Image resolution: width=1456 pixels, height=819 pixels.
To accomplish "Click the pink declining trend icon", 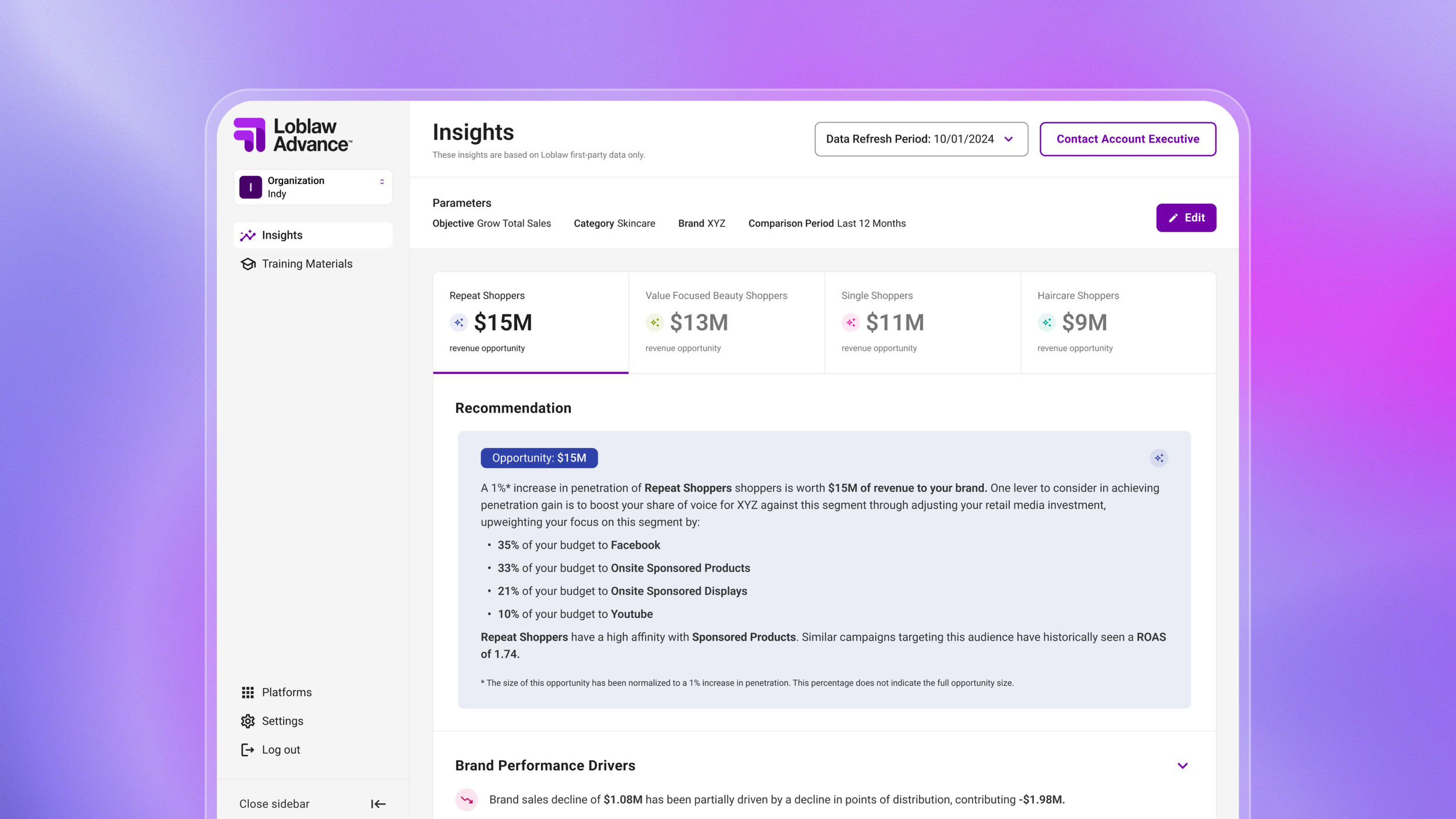I will pos(467,800).
